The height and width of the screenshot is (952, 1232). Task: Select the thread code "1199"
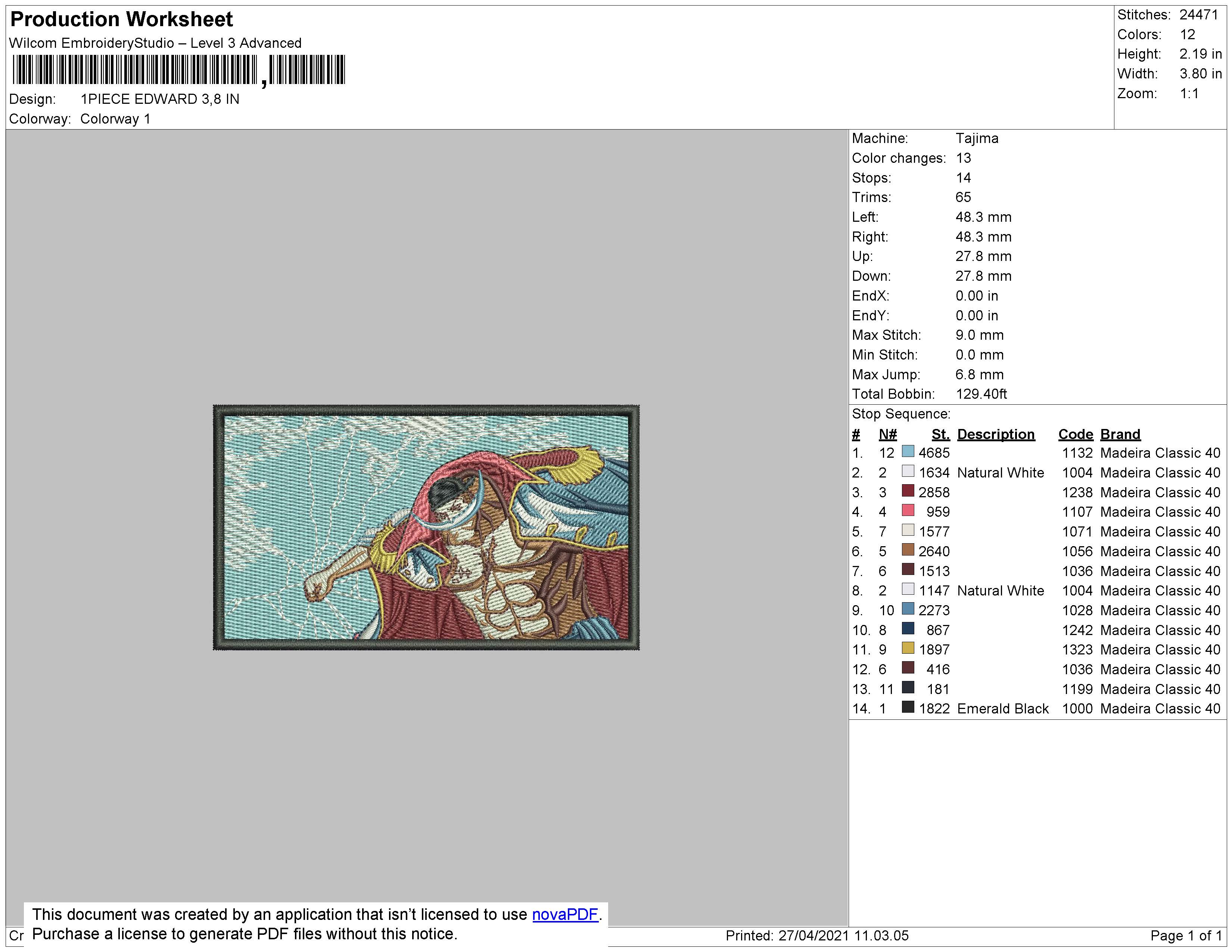pyautogui.click(x=1077, y=689)
